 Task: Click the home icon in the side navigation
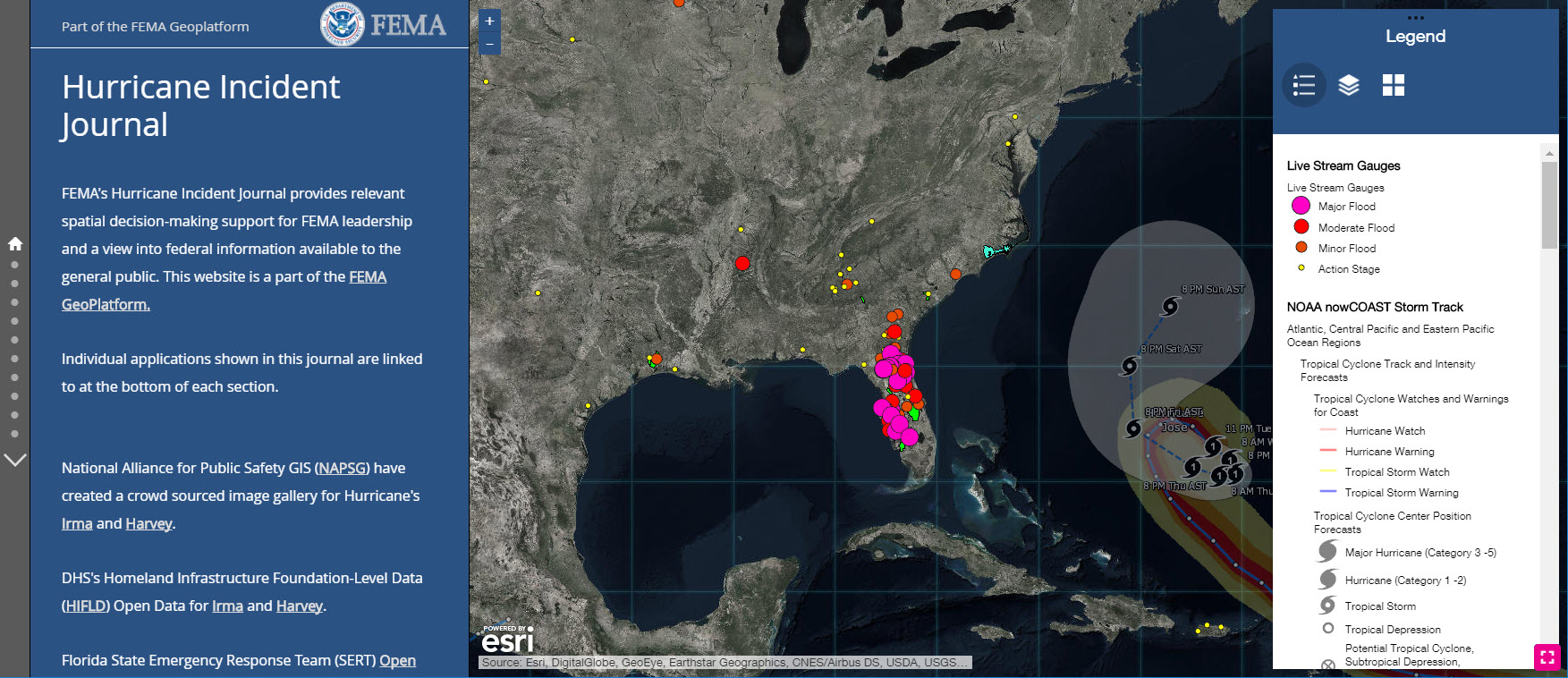pos(15,243)
